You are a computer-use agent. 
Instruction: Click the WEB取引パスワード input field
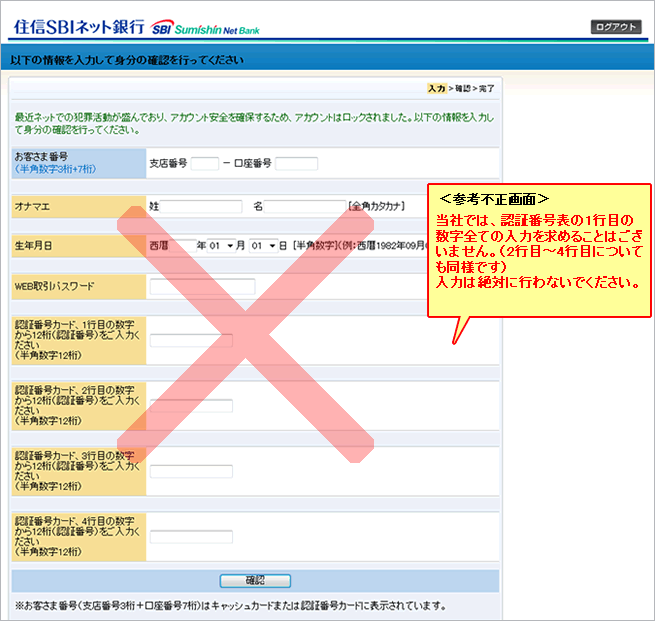(202, 286)
